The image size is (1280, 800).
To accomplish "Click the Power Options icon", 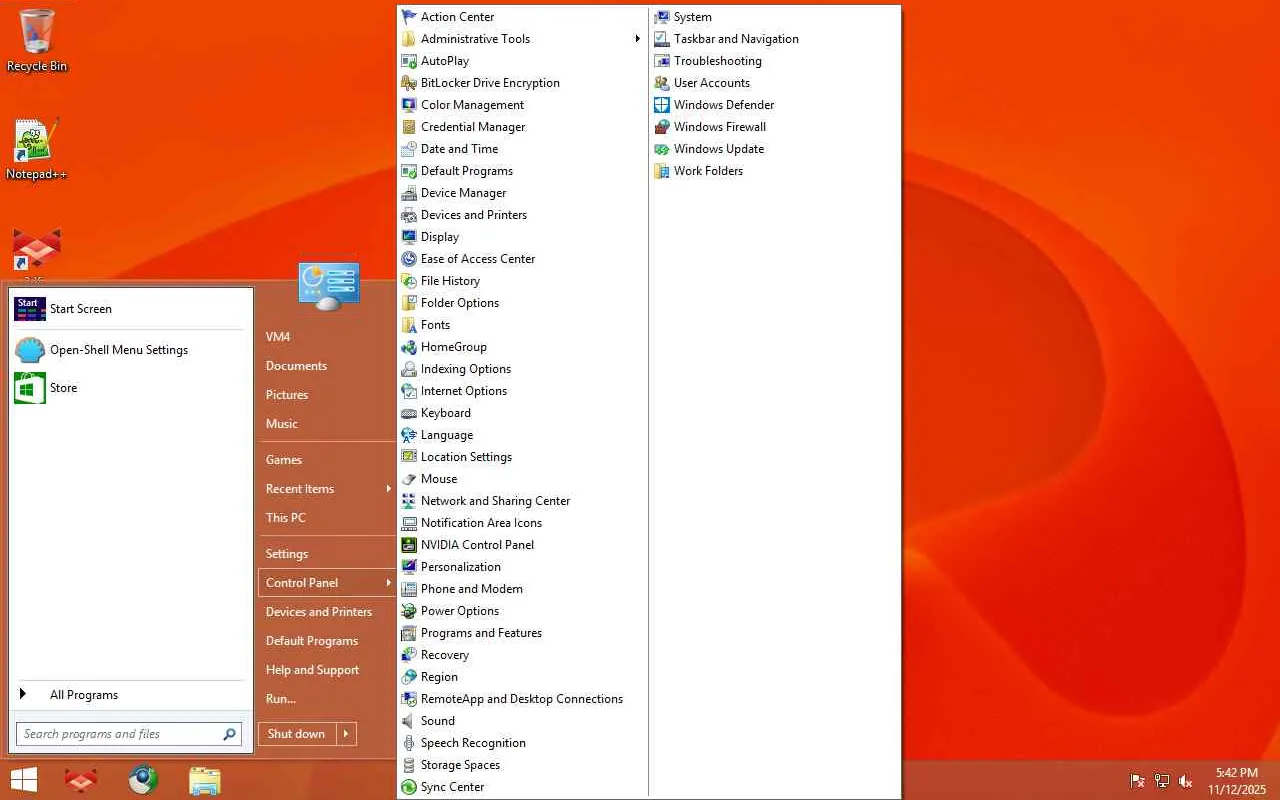I will point(408,611).
